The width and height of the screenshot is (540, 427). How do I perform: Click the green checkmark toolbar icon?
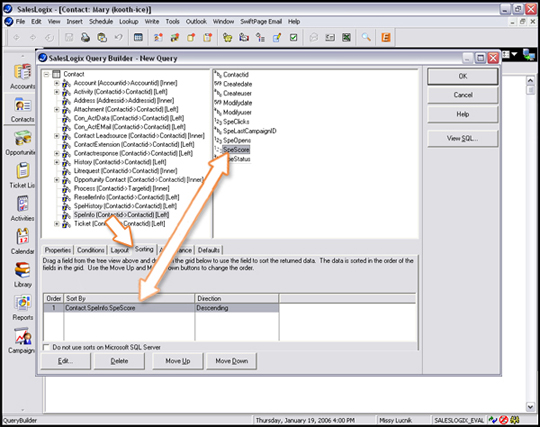[x=293, y=37]
